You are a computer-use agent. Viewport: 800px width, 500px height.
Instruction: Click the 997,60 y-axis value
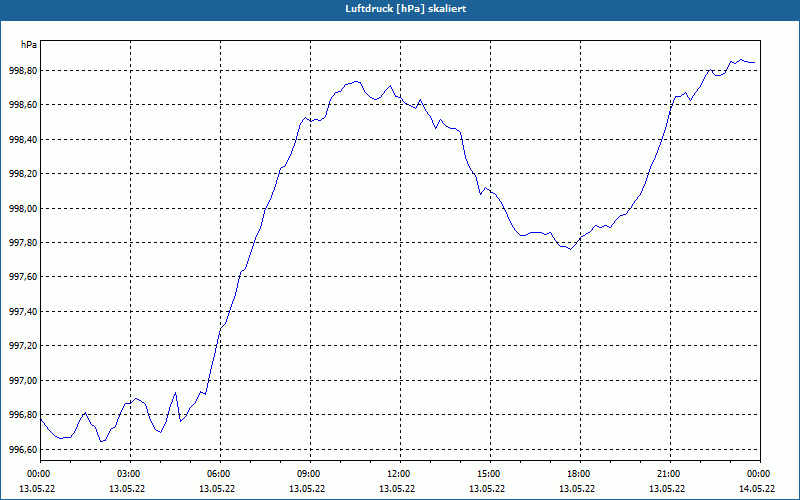click(x=23, y=277)
